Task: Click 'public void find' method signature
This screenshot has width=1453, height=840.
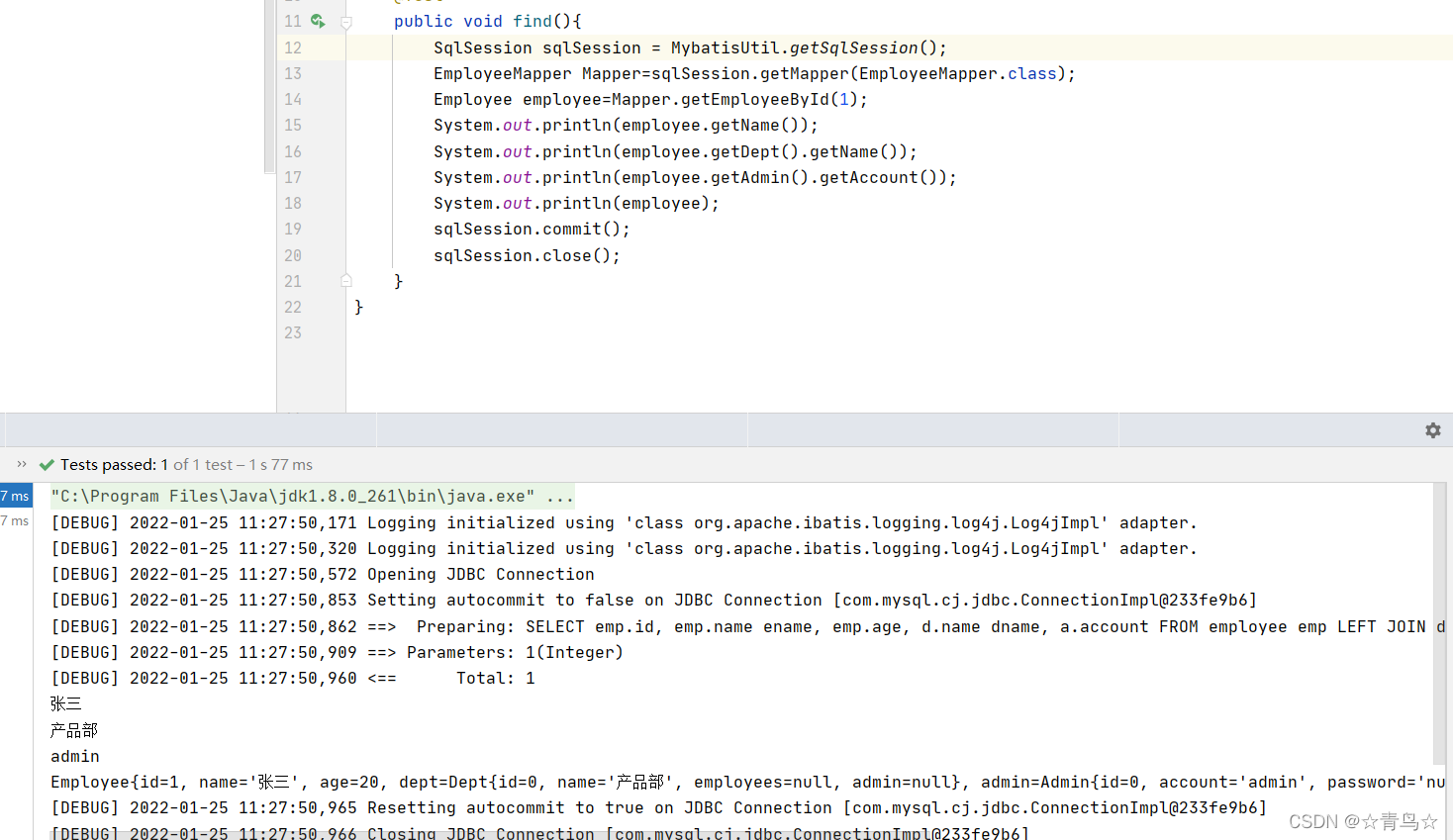Action: [x=487, y=21]
